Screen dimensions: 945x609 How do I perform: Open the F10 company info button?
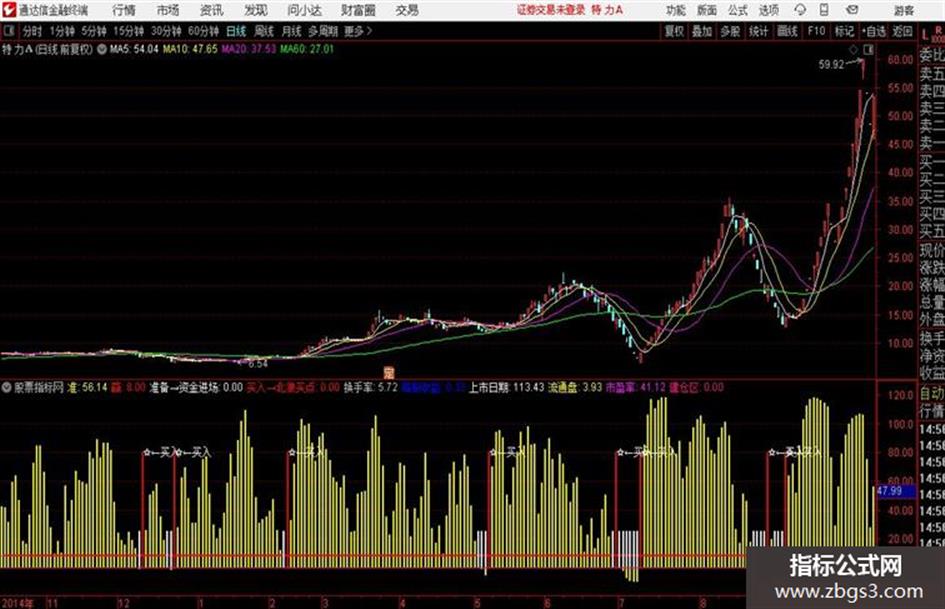point(816,31)
